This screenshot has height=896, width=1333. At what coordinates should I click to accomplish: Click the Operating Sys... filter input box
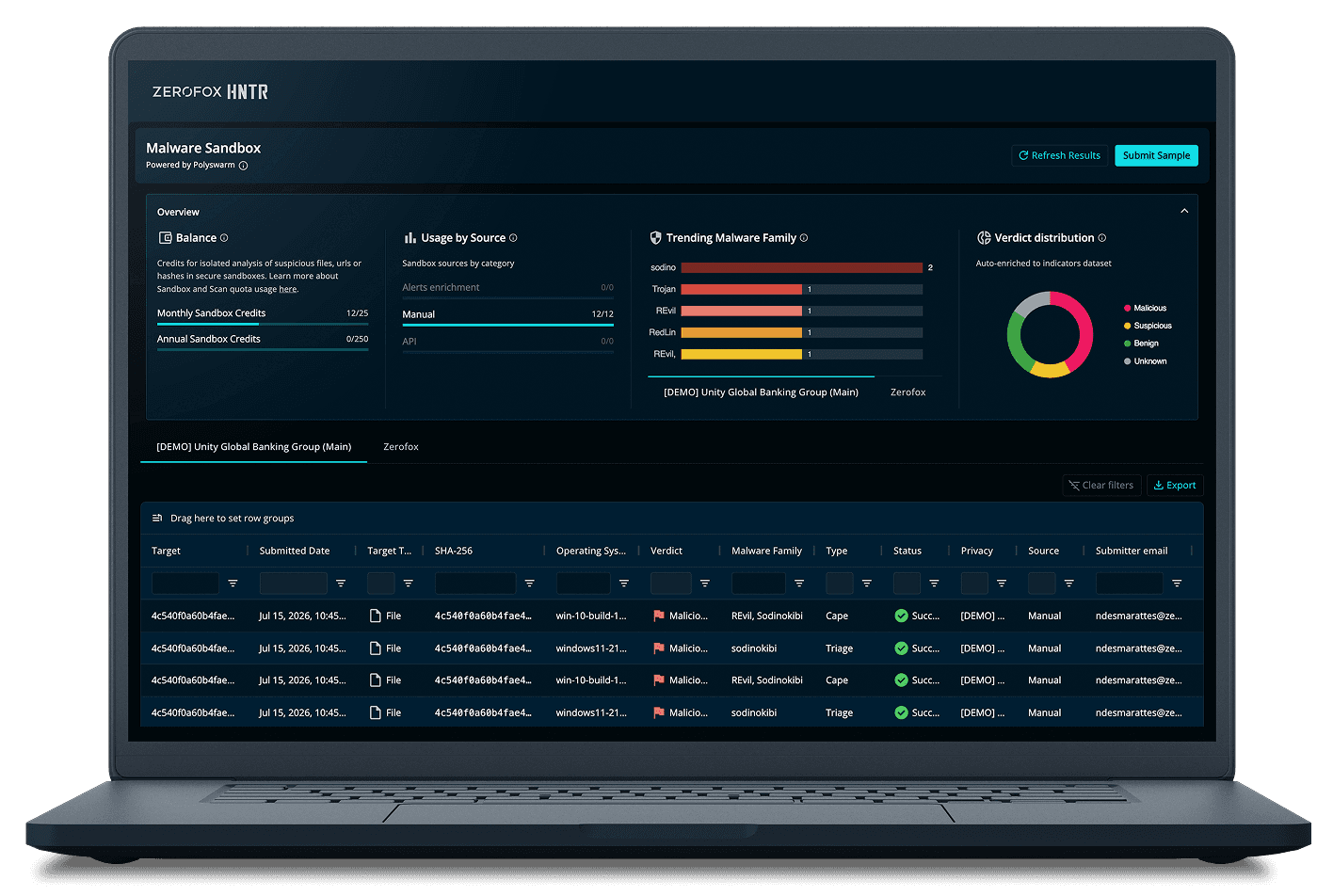click(x=584, y=584)
